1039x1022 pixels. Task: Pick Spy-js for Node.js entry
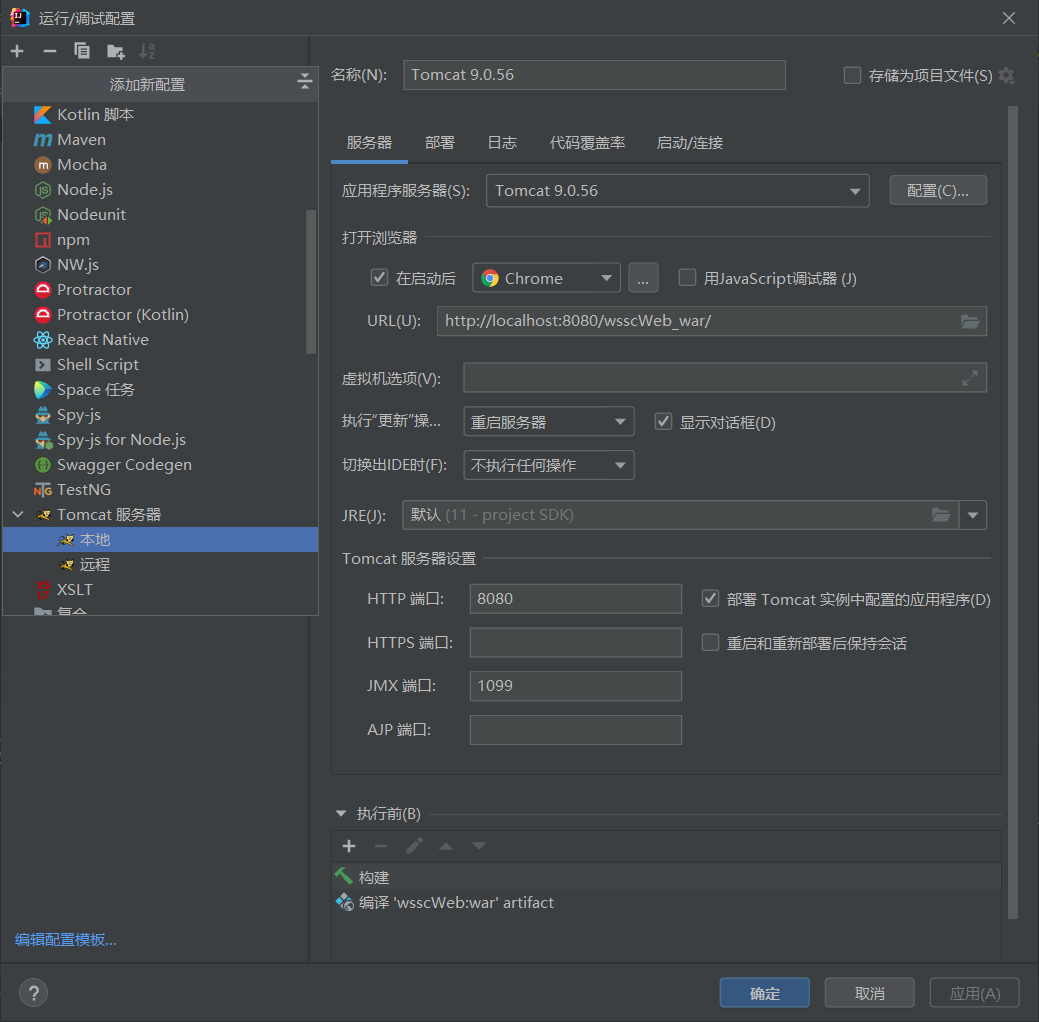click(160, 439)
